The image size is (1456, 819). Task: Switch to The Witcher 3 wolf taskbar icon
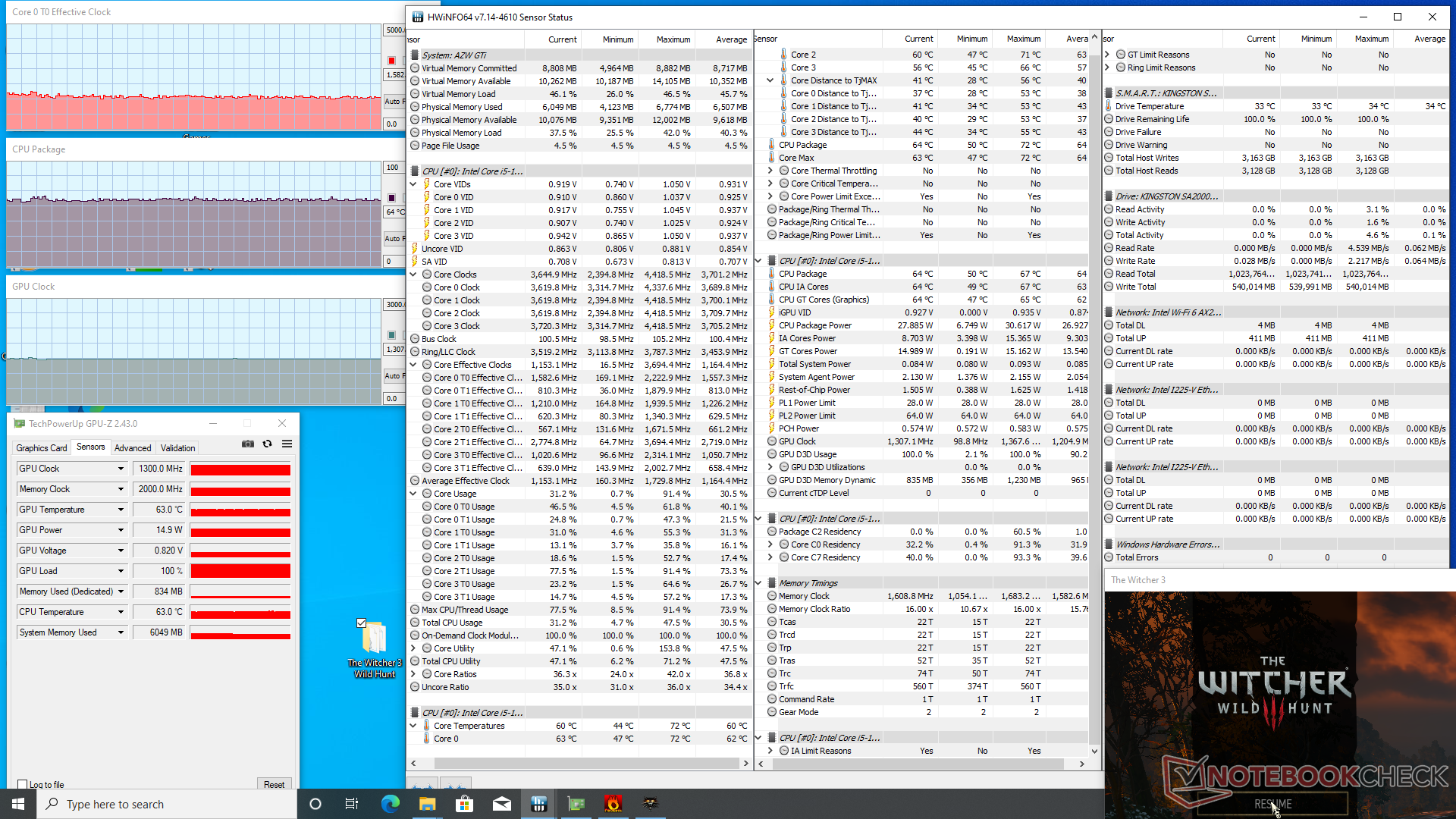(x=650, y=804)
